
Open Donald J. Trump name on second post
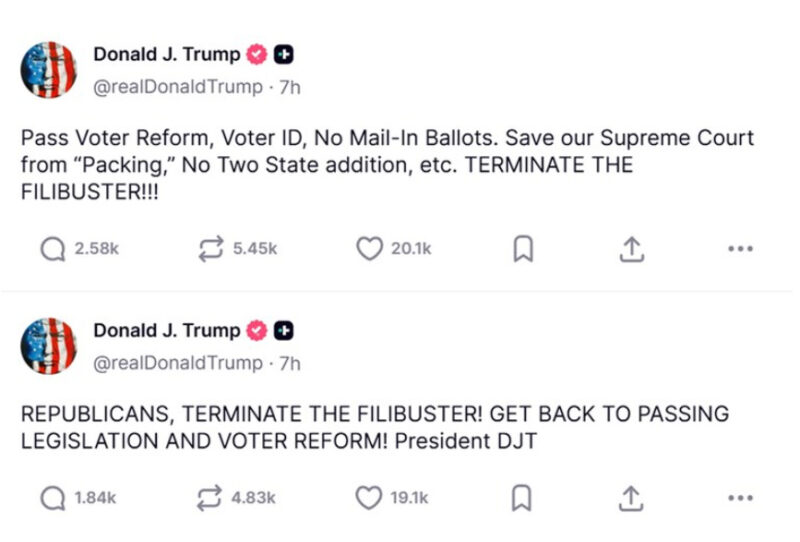[166, 331]
